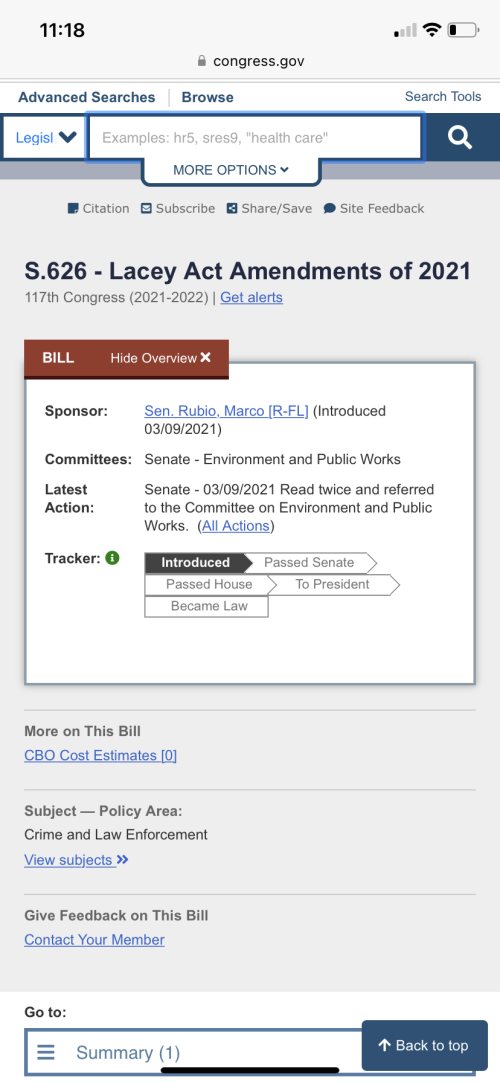The width and height of the screenshot is (500, 1083).
Task: Open Share/Save options
Action: point(269,209)
